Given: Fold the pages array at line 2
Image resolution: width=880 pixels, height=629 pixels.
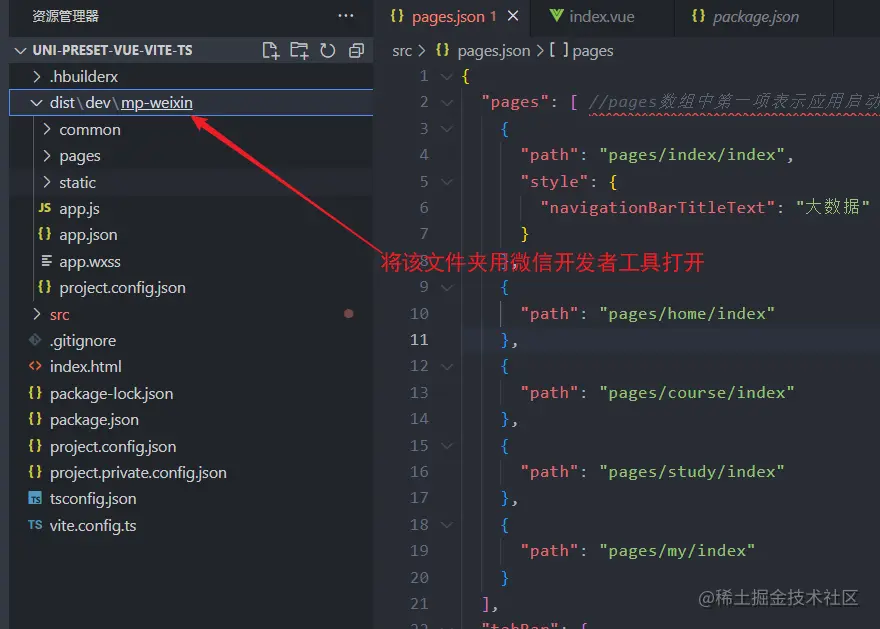Looking at the screenshot, I should point(447,103).
